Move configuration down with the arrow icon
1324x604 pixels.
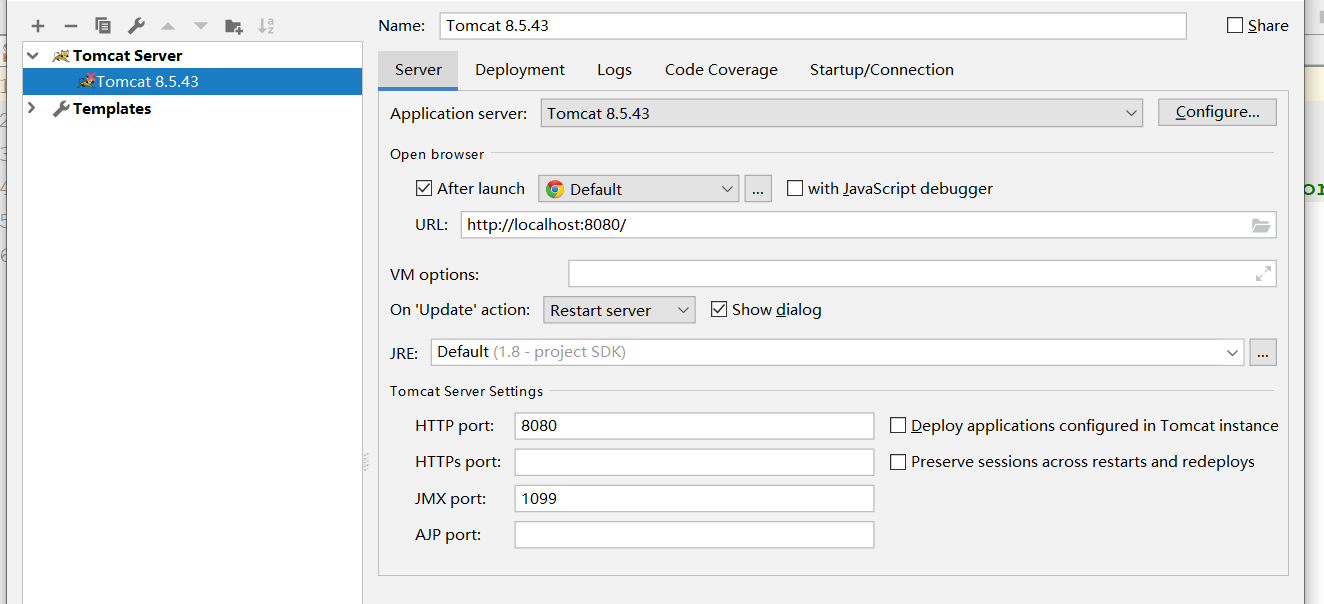pos(201,26)
